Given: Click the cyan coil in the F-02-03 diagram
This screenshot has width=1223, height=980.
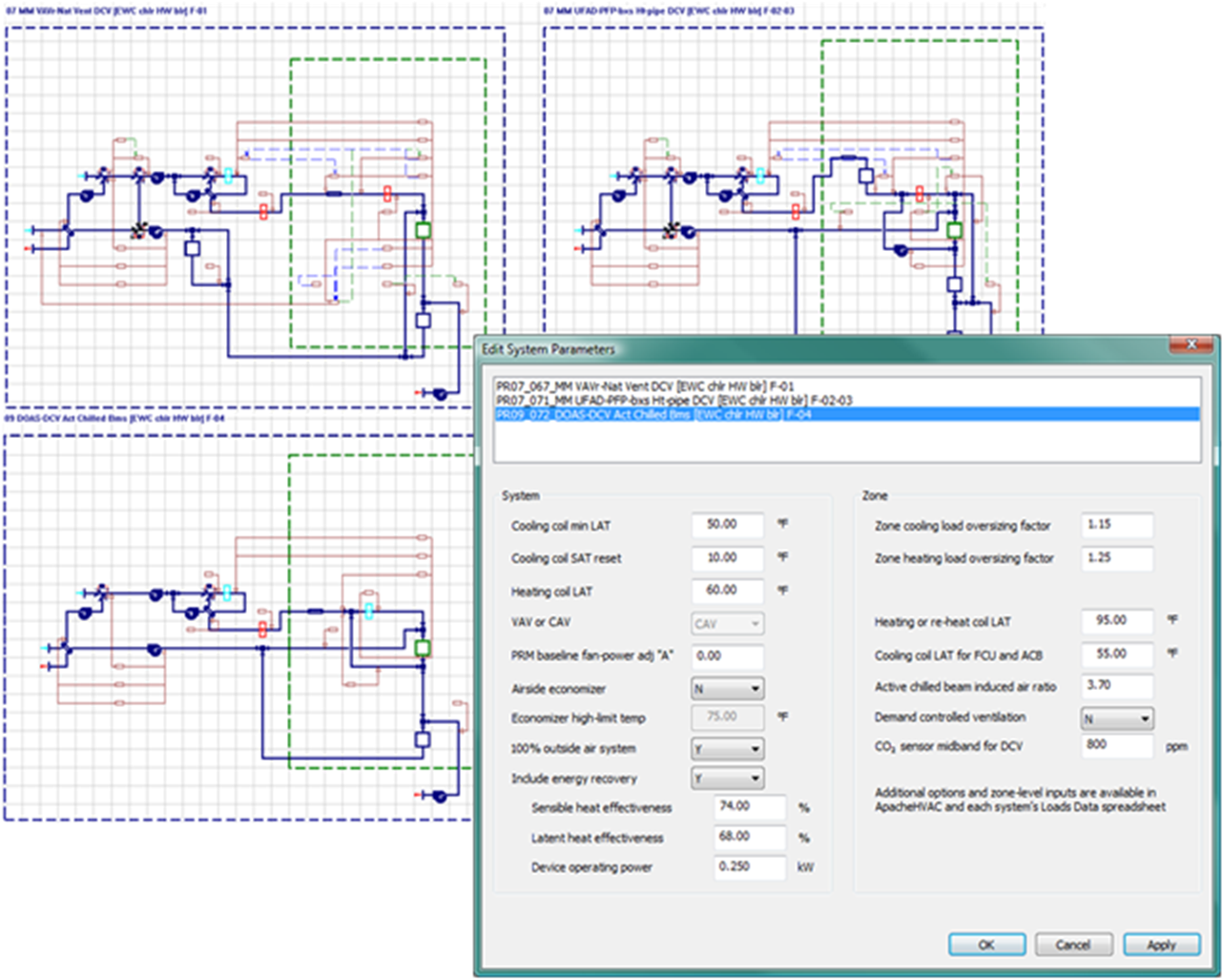Looking at the screenshot, I should [760, 176].
